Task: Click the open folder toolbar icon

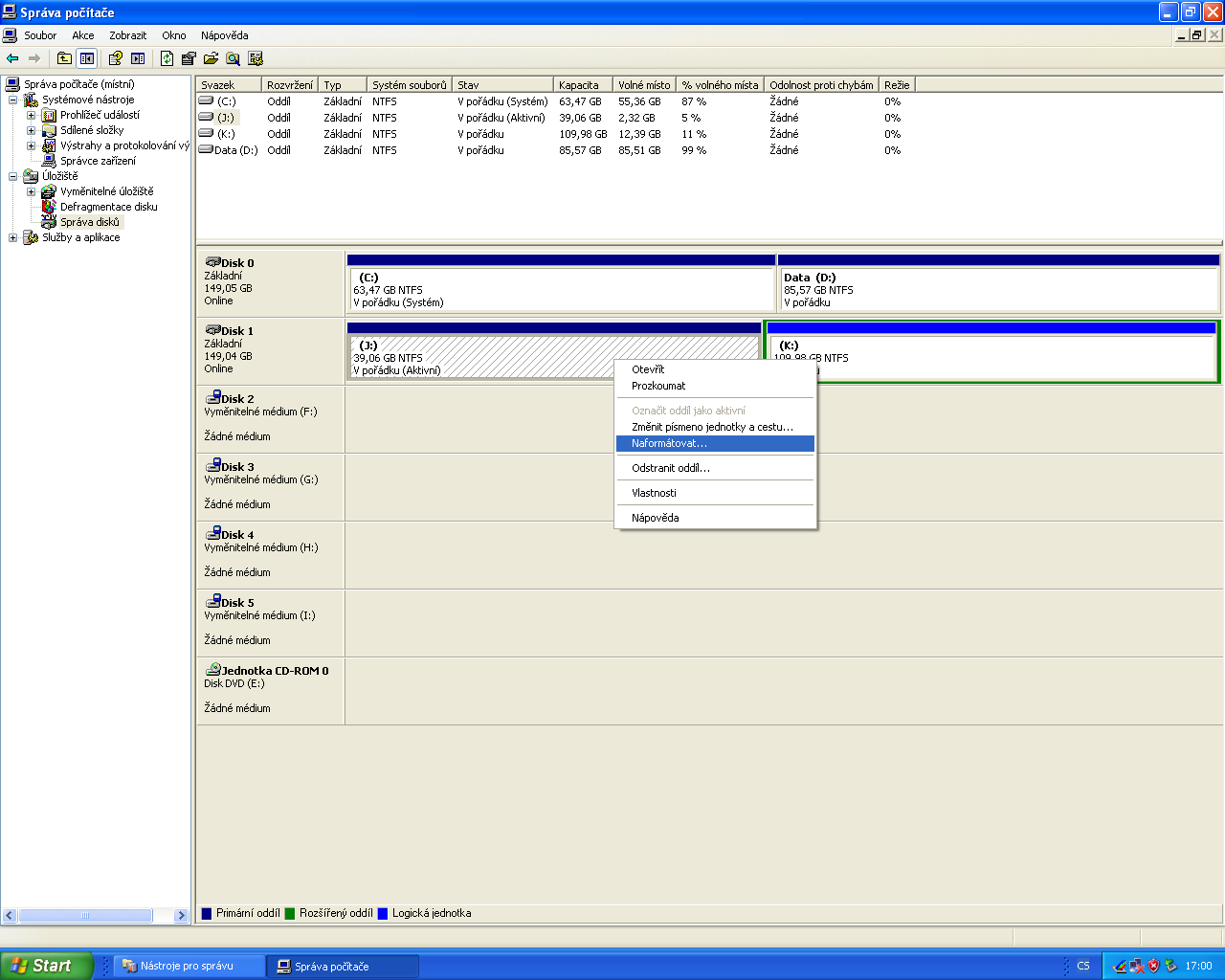Action: click(x=211, y=58)
